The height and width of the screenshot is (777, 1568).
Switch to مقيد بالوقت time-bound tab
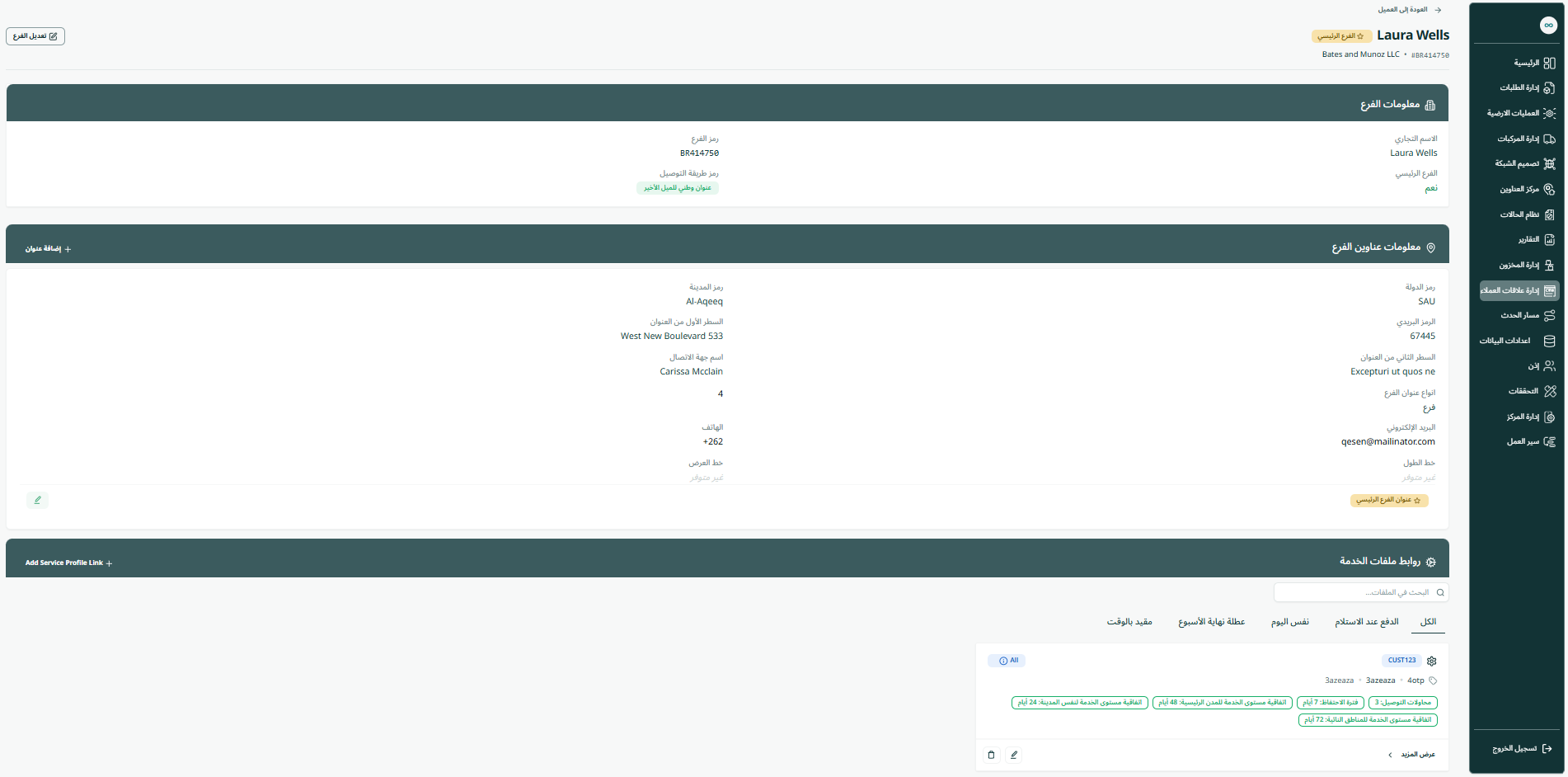click(x=1129, y=622)
